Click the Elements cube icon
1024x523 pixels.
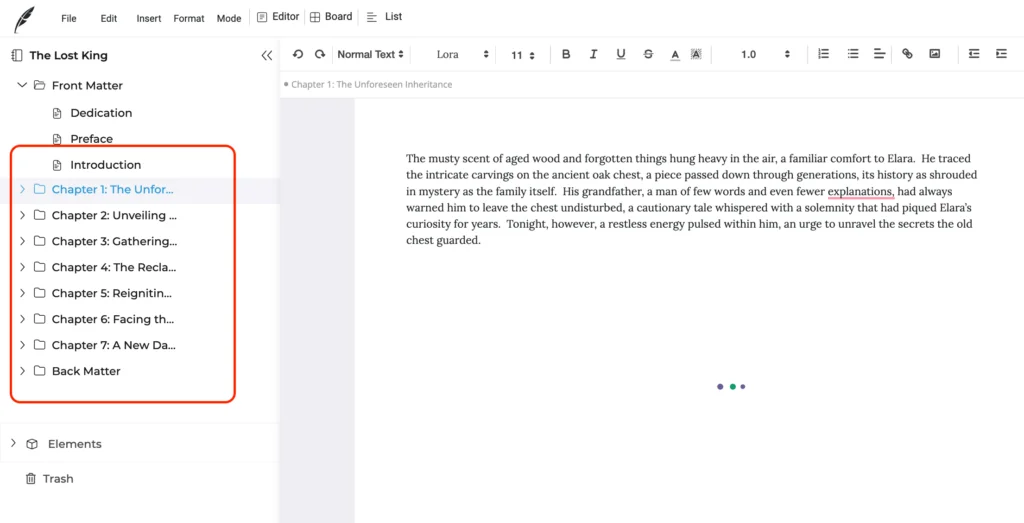(x=31, y=444)
